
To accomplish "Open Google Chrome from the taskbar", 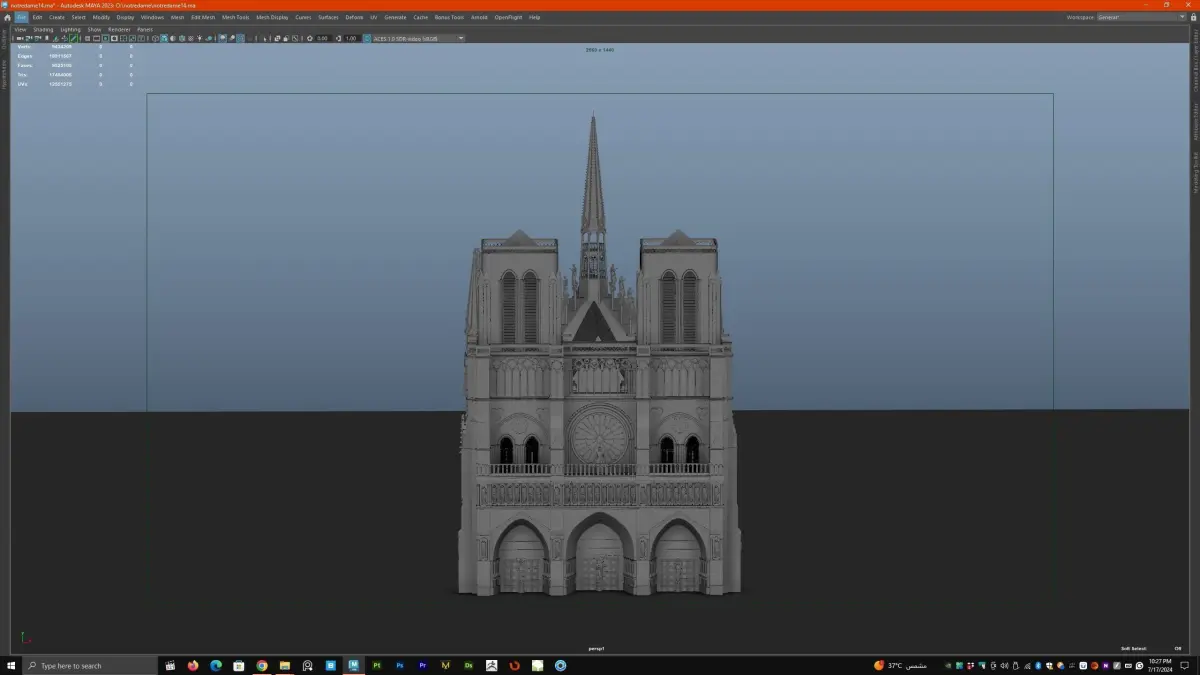I will tap(262, 665).
